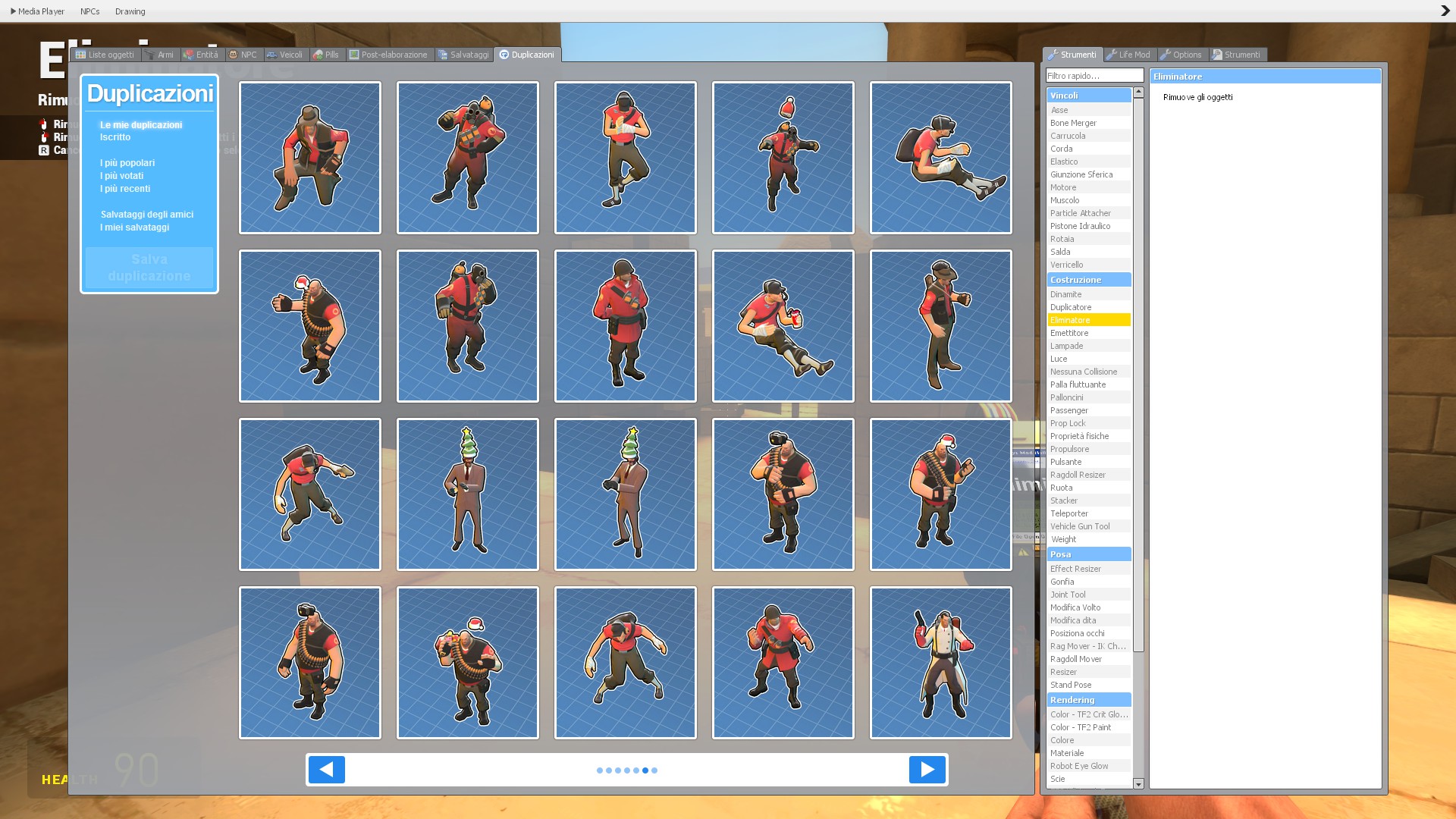The width and height of the screenshot is (1456, 819).
Task: Collapse the Posa tool category
Action: [x=1088, y=554]
